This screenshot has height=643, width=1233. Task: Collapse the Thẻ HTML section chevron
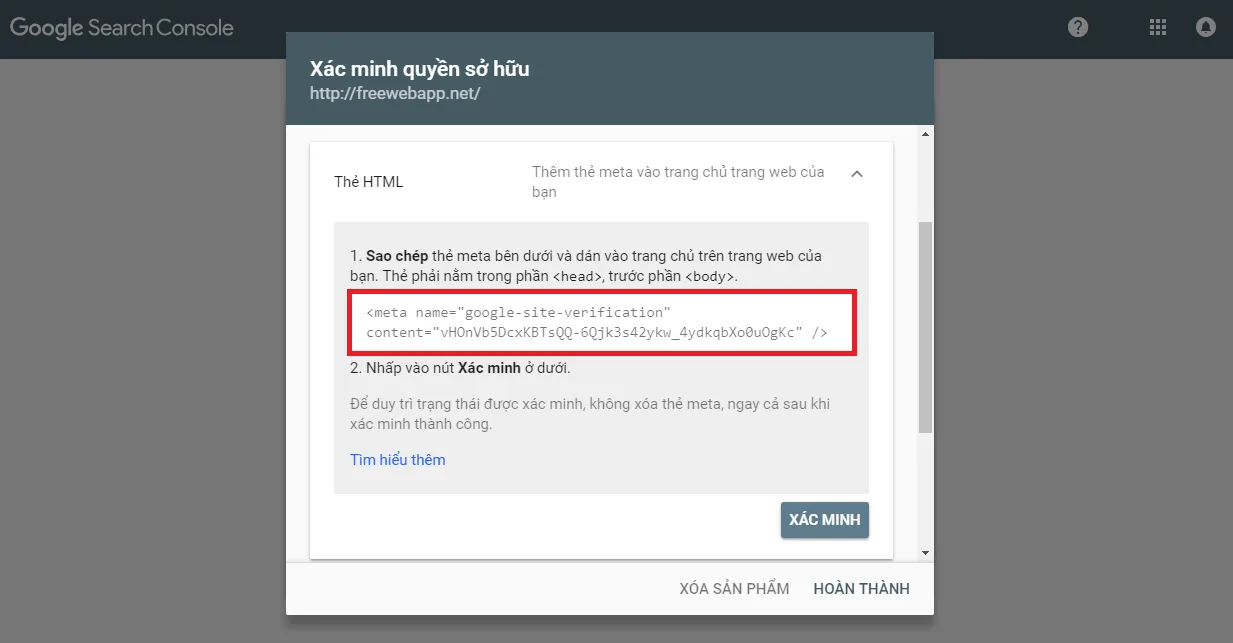pyautogui.click(x=857, y=173)
